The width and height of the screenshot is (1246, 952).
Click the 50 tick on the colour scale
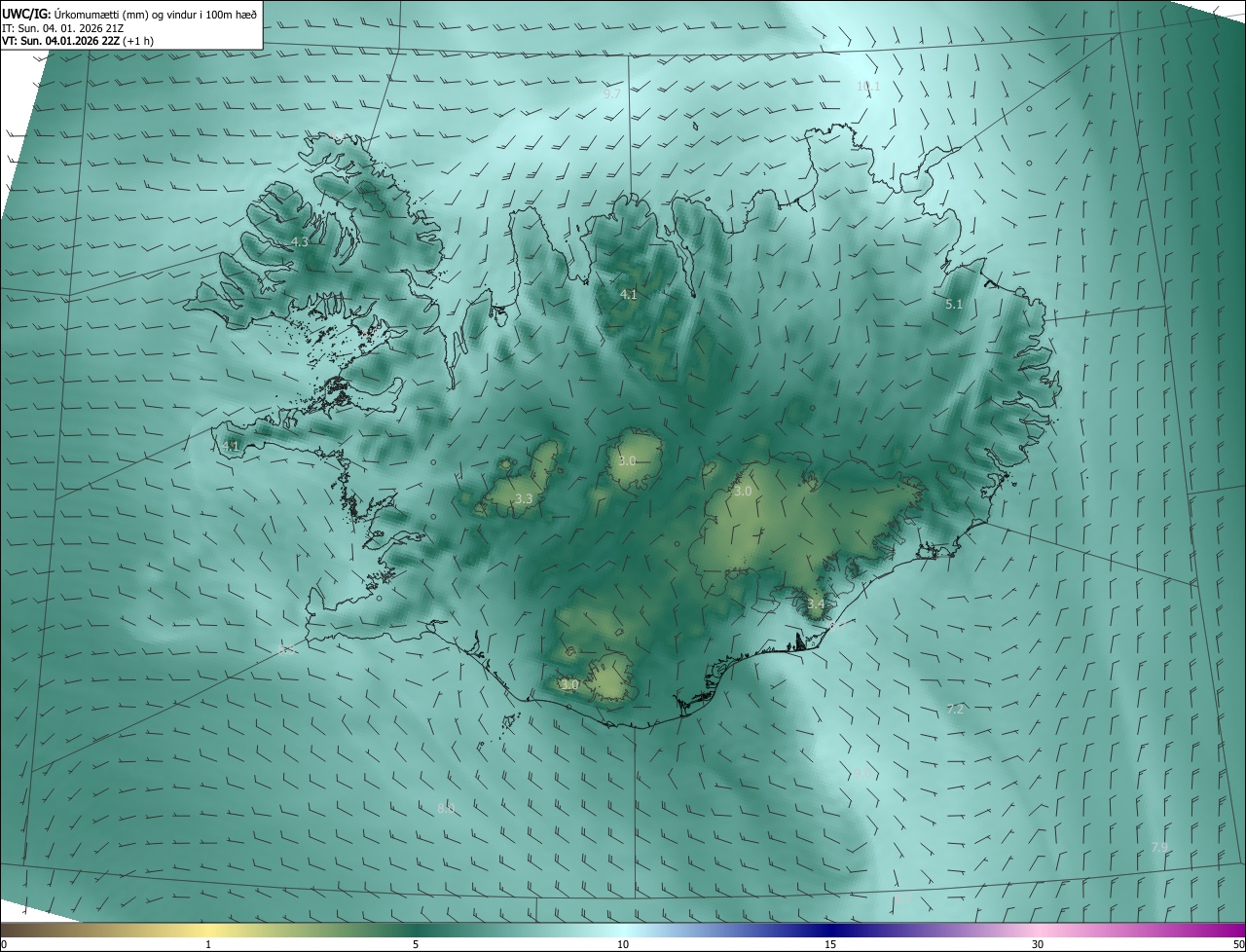[1238, 944]
